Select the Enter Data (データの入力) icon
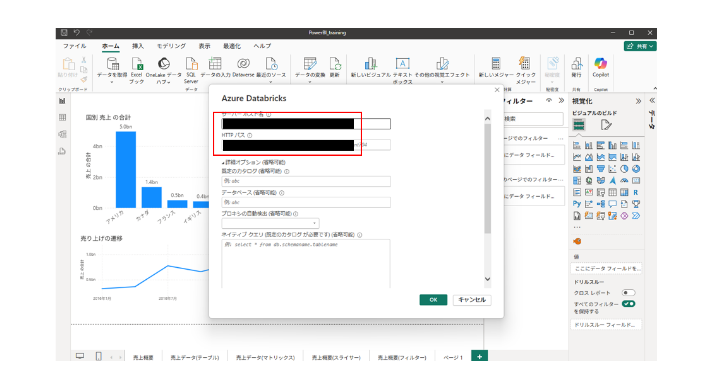Viewport: 721px width, 386px height. point(215,63)
